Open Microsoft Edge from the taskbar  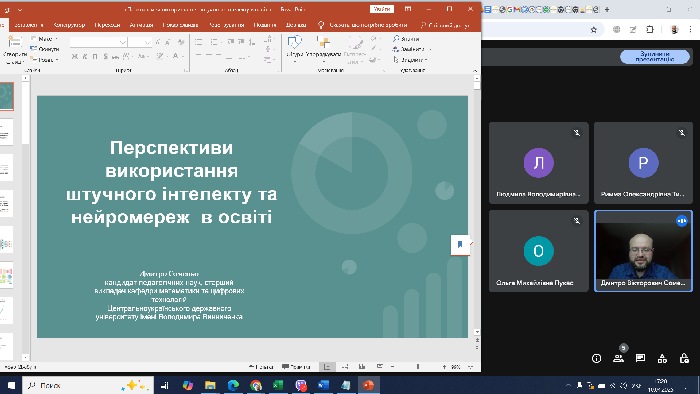(x=233, y=385)
